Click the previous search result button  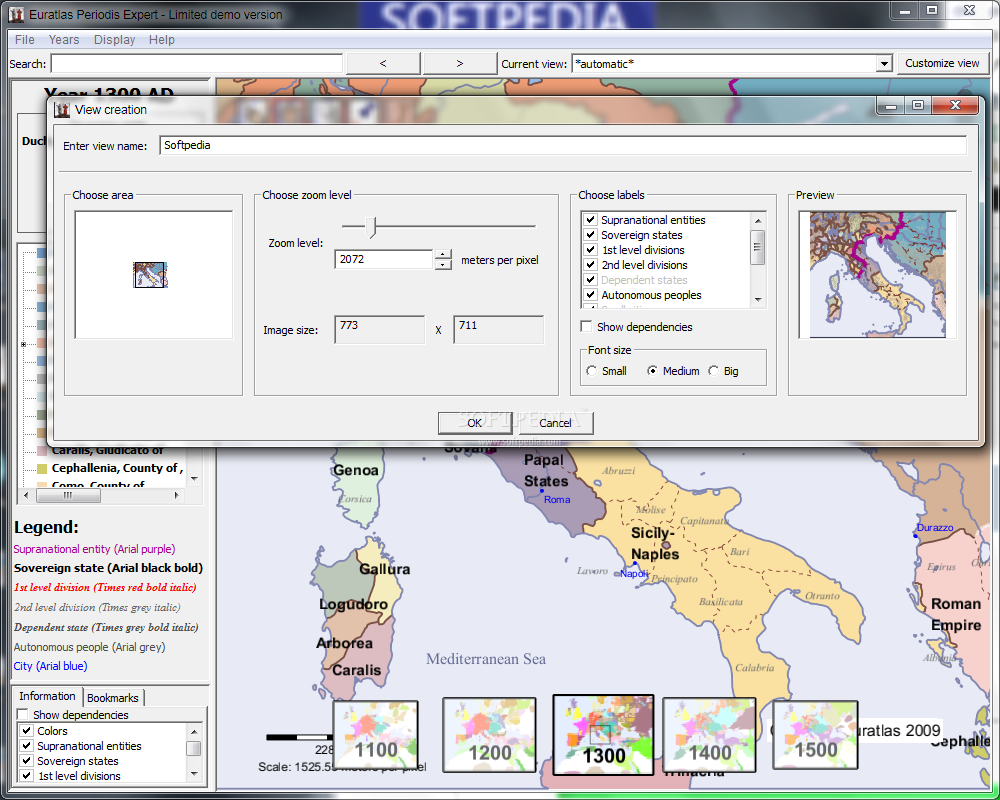coord(383,63)
